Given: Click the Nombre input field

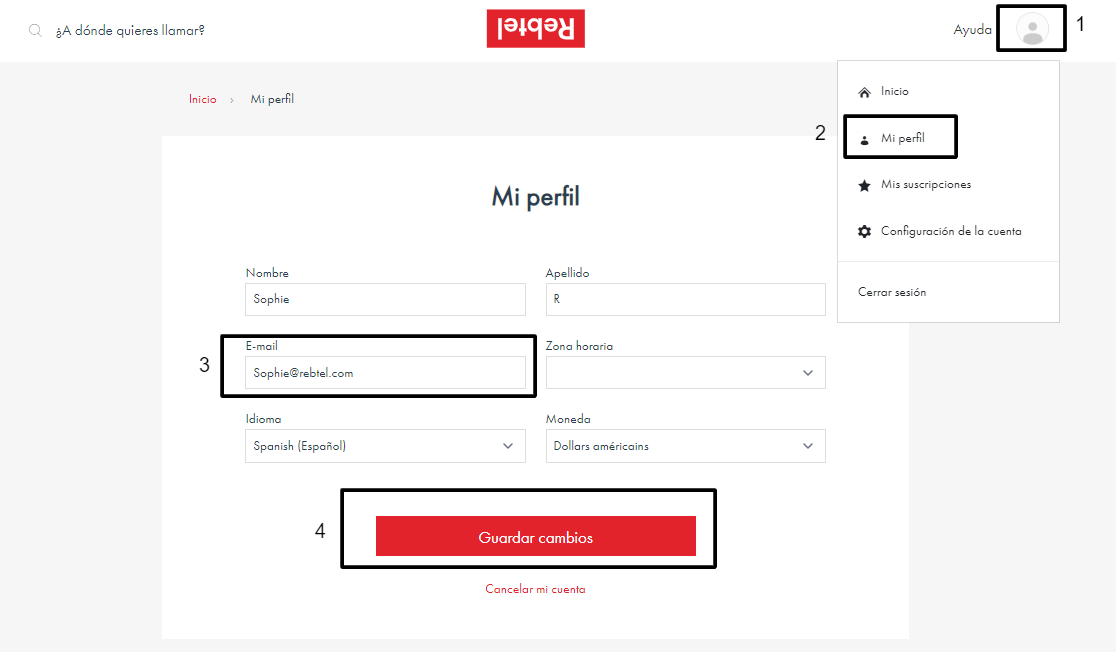Looking at the screenshot, I should click(x=385, y=299).
